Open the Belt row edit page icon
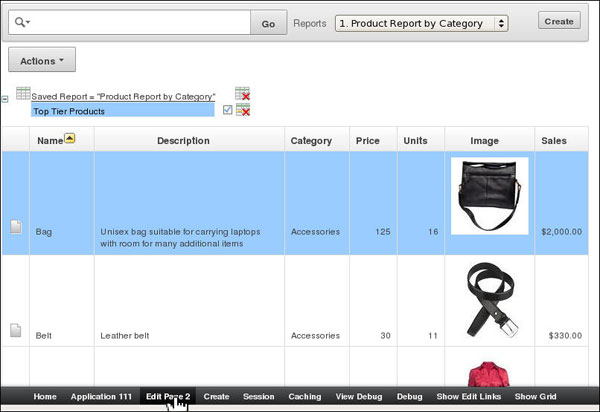This screenshot has width=600, height=412. coord(16,330)
